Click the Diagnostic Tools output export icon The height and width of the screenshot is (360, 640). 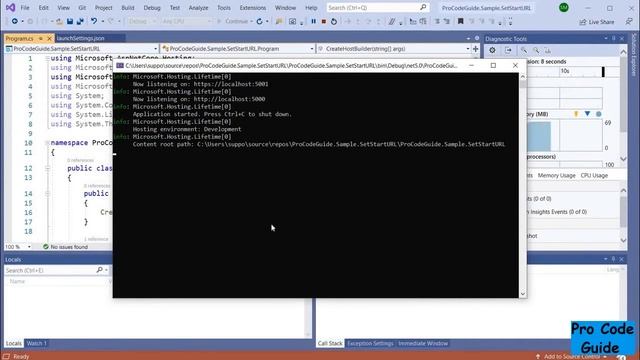[x=508, y=50]
